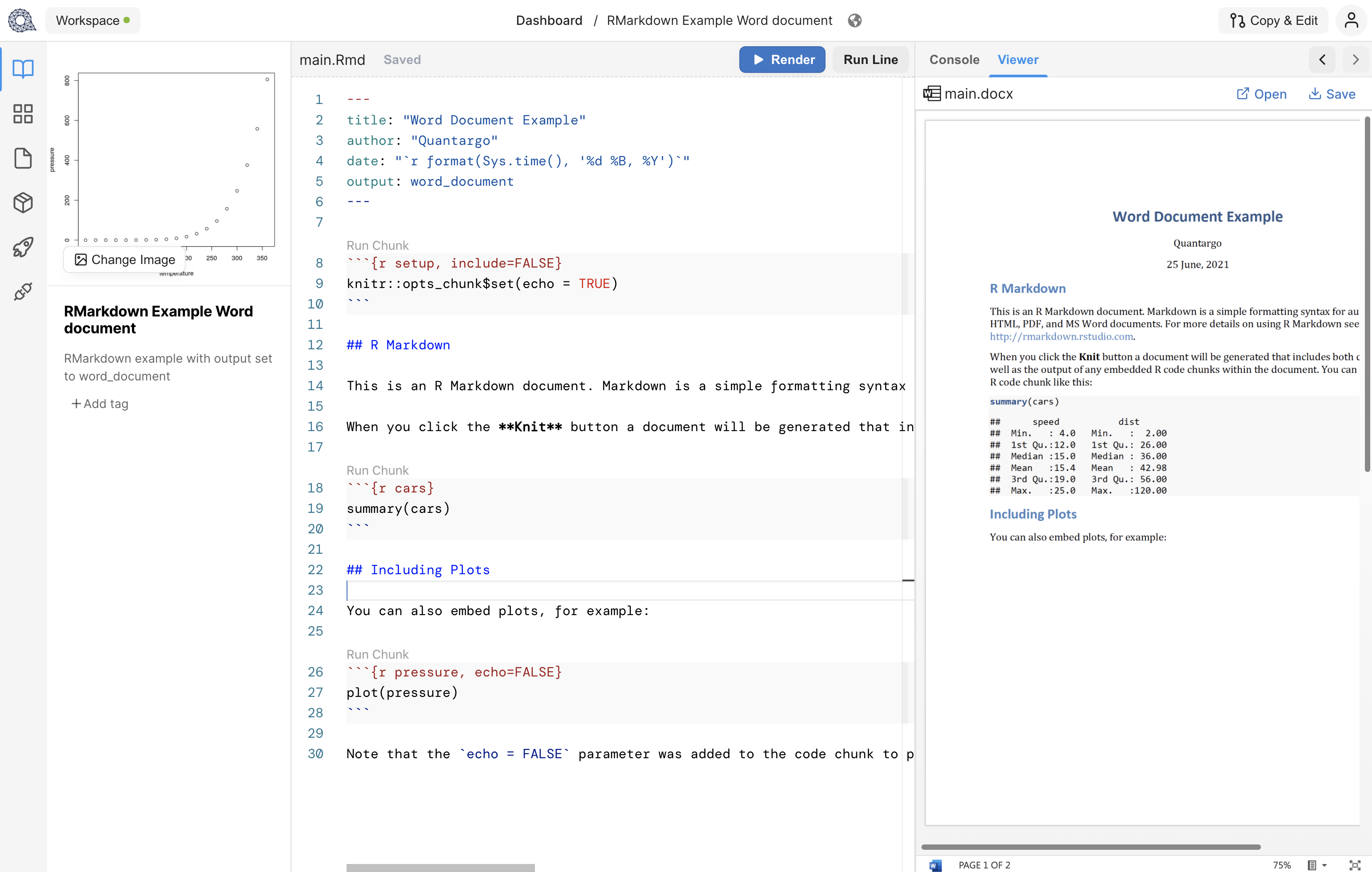Screen dimensions: 1372x872
Task: Click the output: word_document line
Action: pos(430,181)
